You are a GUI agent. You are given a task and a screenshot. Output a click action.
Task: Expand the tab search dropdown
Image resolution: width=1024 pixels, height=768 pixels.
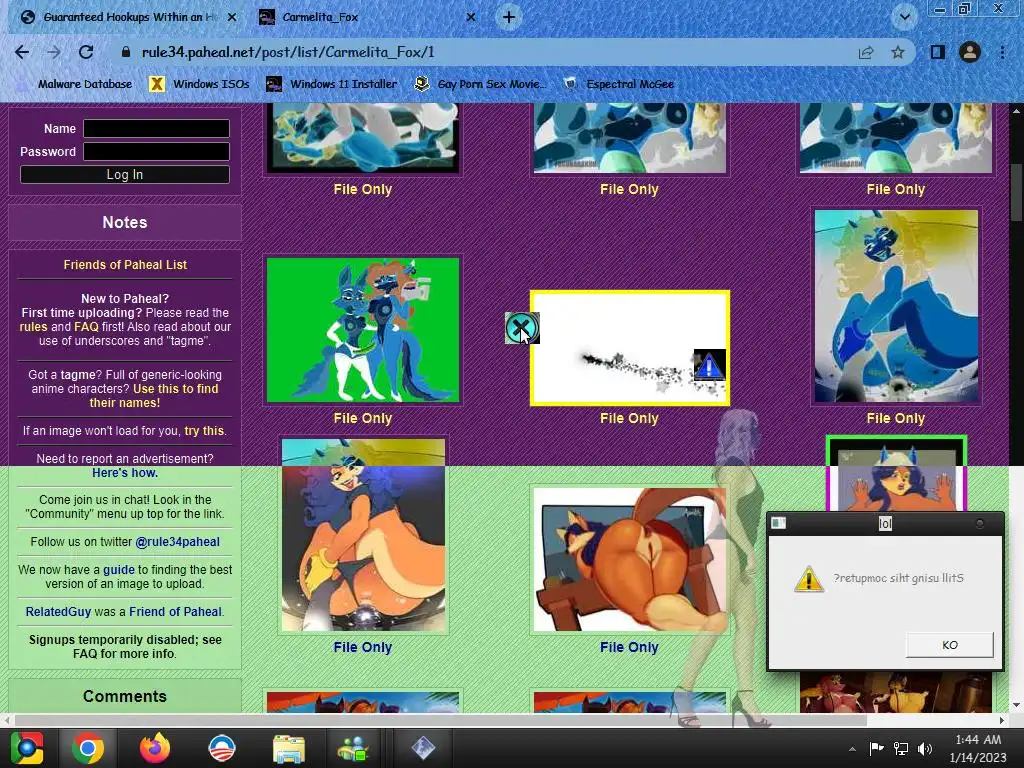[x=905, y=17]
